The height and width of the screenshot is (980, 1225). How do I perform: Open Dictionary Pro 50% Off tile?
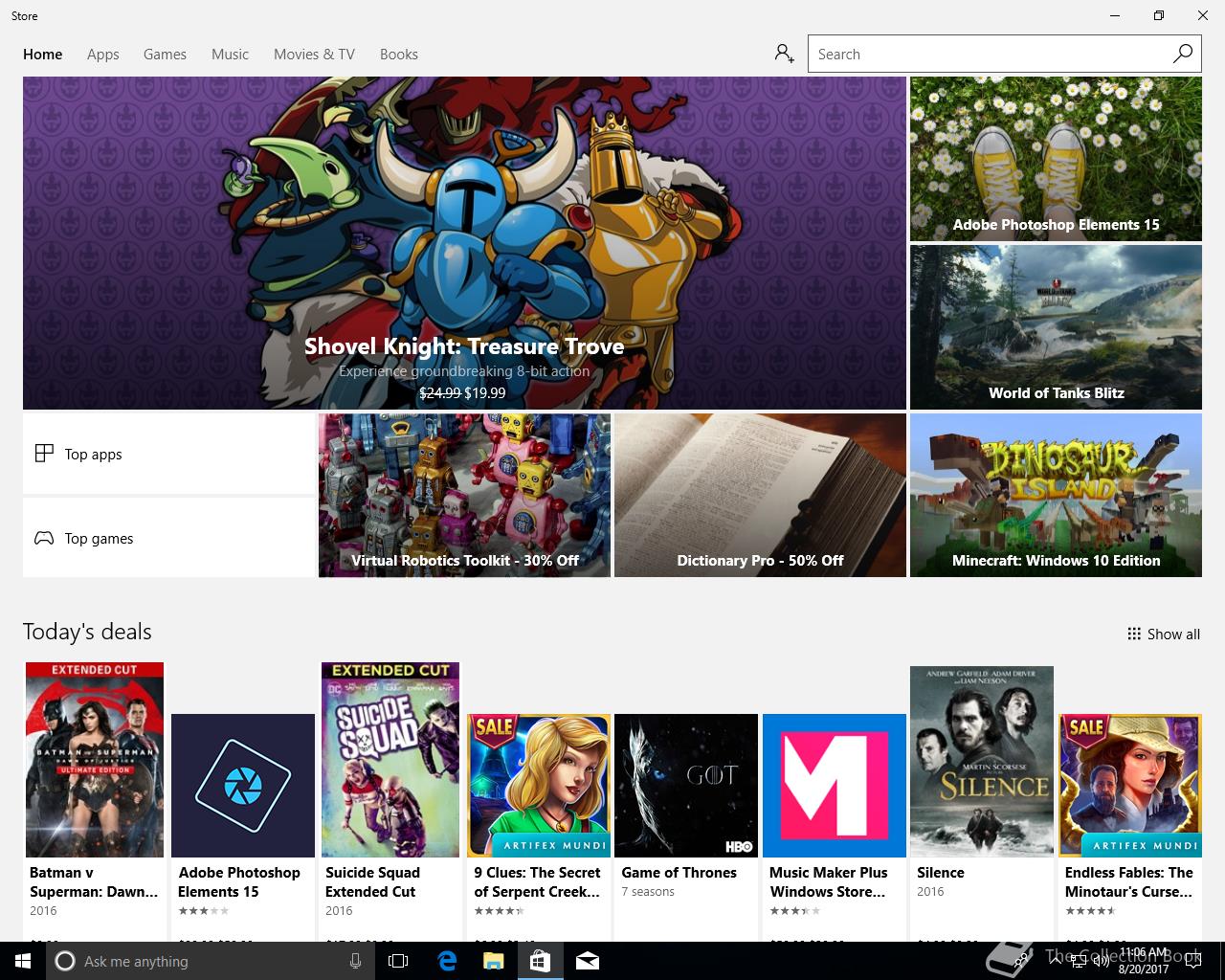tap(760, 495)
